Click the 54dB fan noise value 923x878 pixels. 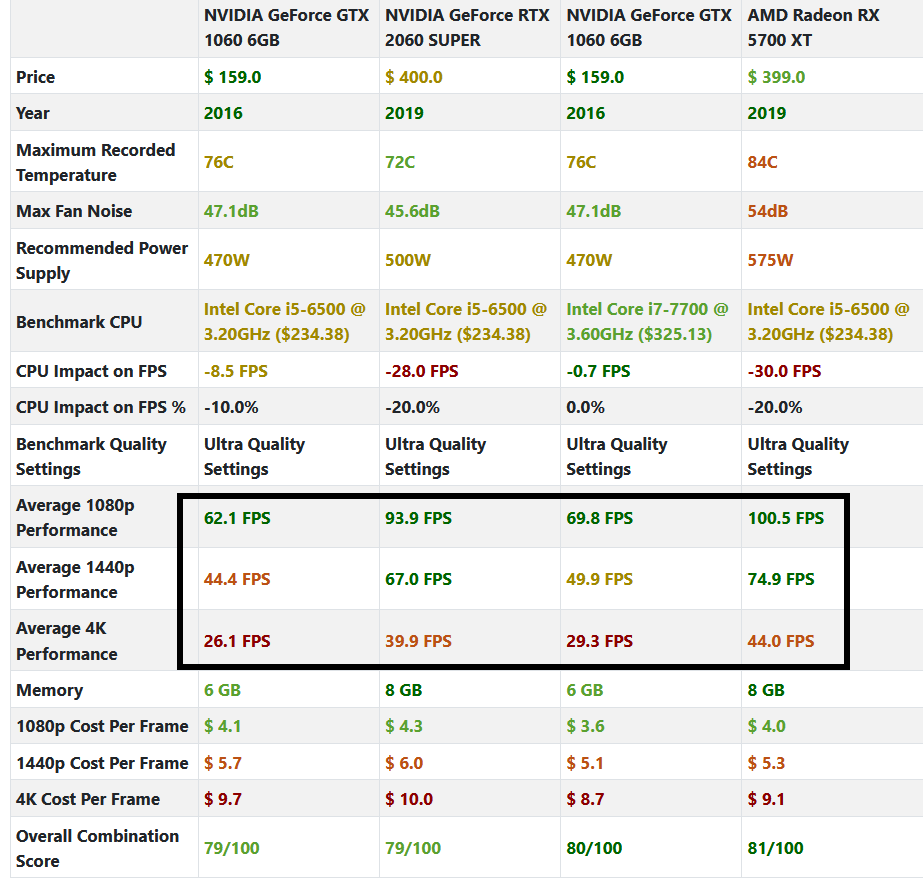768,211
